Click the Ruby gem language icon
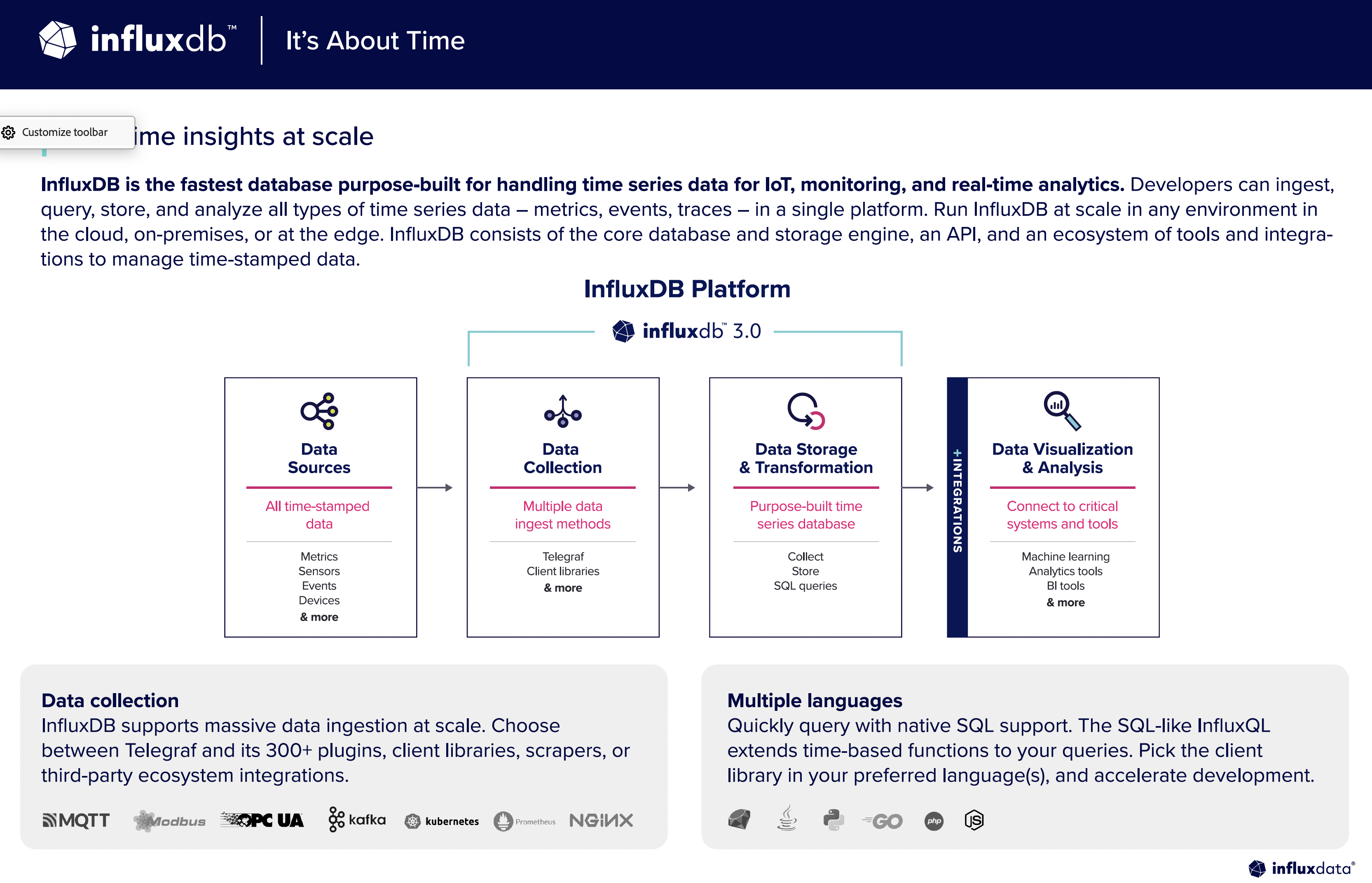 point(739,820)
